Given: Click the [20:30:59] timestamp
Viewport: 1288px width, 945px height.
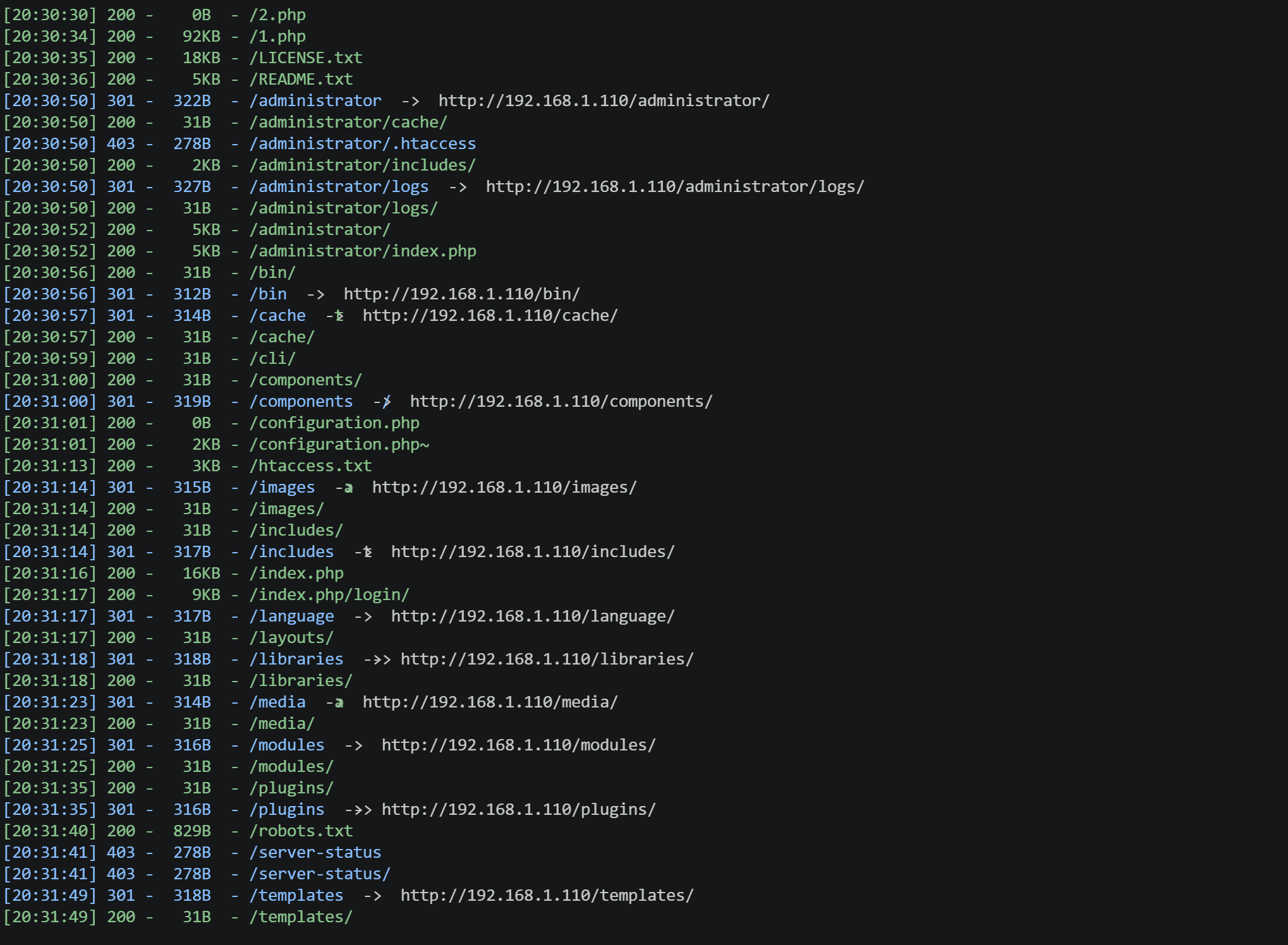Looking at the screenshot, I should (x=50, y=359).
